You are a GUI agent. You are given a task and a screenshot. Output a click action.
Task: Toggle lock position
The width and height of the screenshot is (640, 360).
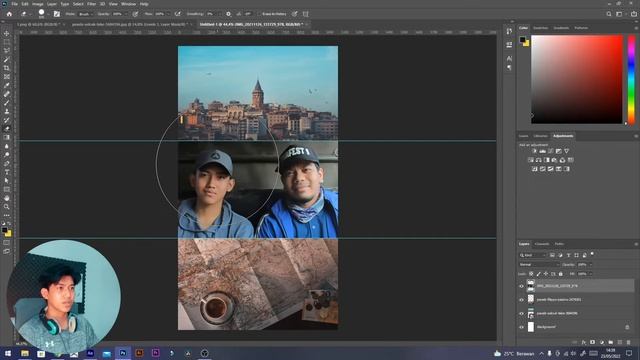[x=546, y=274]
